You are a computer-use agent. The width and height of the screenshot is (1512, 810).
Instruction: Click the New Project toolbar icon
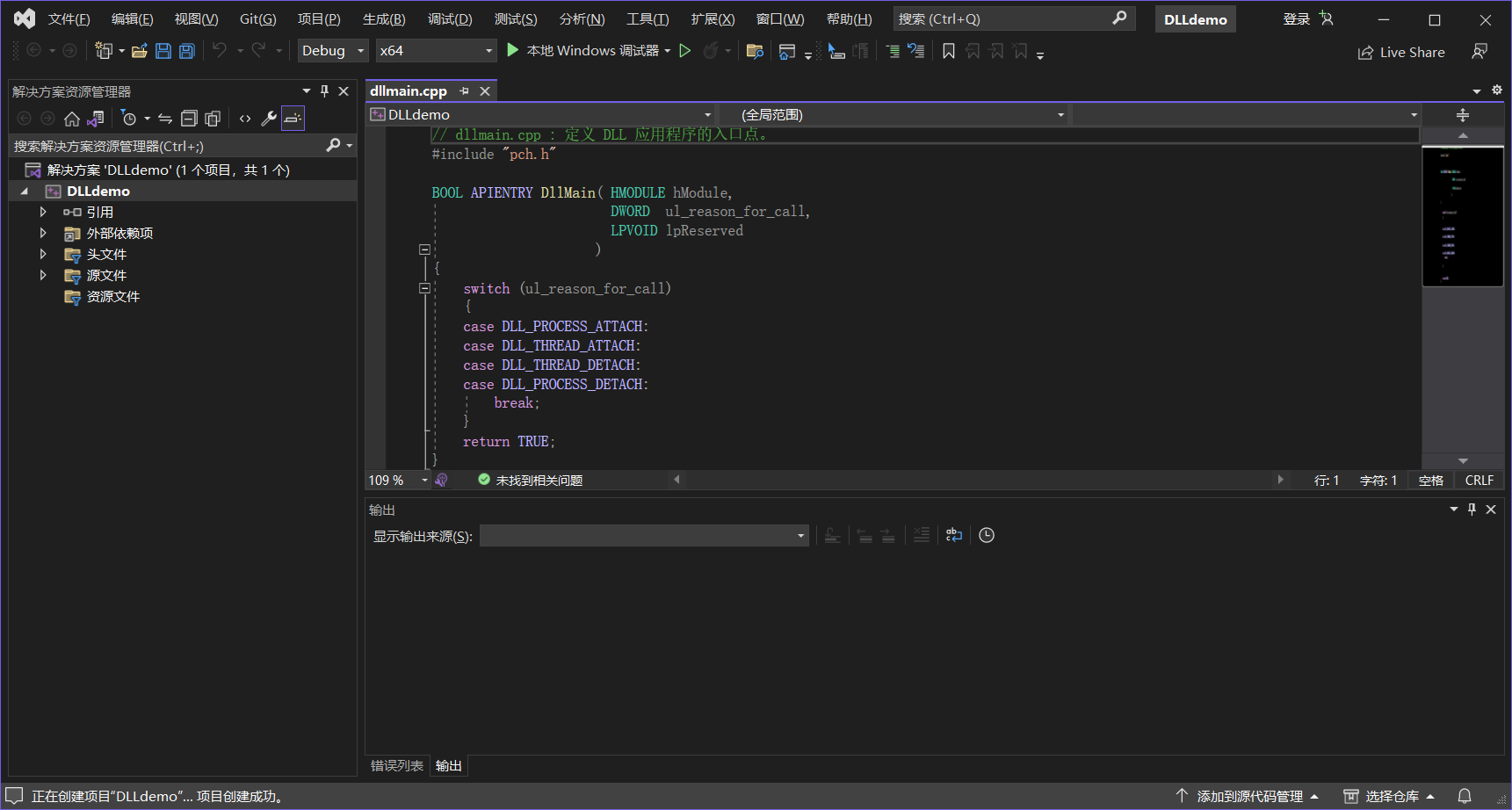pyautogui.click(x=104, y=51)
